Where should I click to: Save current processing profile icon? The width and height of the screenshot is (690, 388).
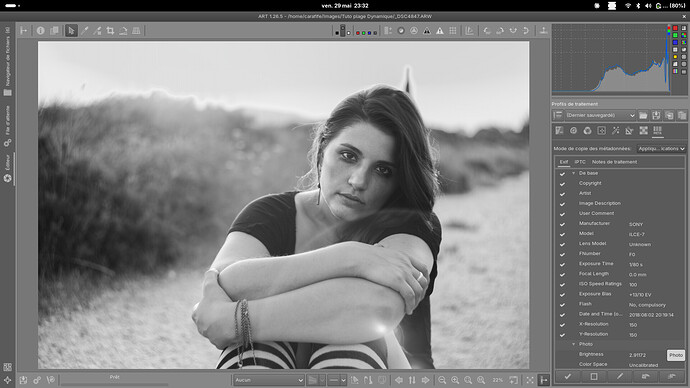click(x=656, y=115)
